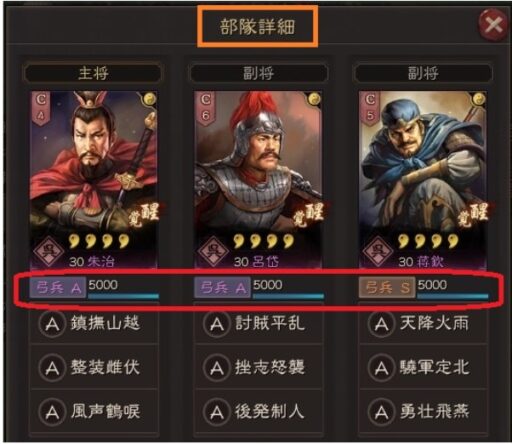Image resolution: width=512 pixels, height=444 pixels.
Task: Click the yin-yang icon on 朱治's card
Action: (x=150, y=99)
